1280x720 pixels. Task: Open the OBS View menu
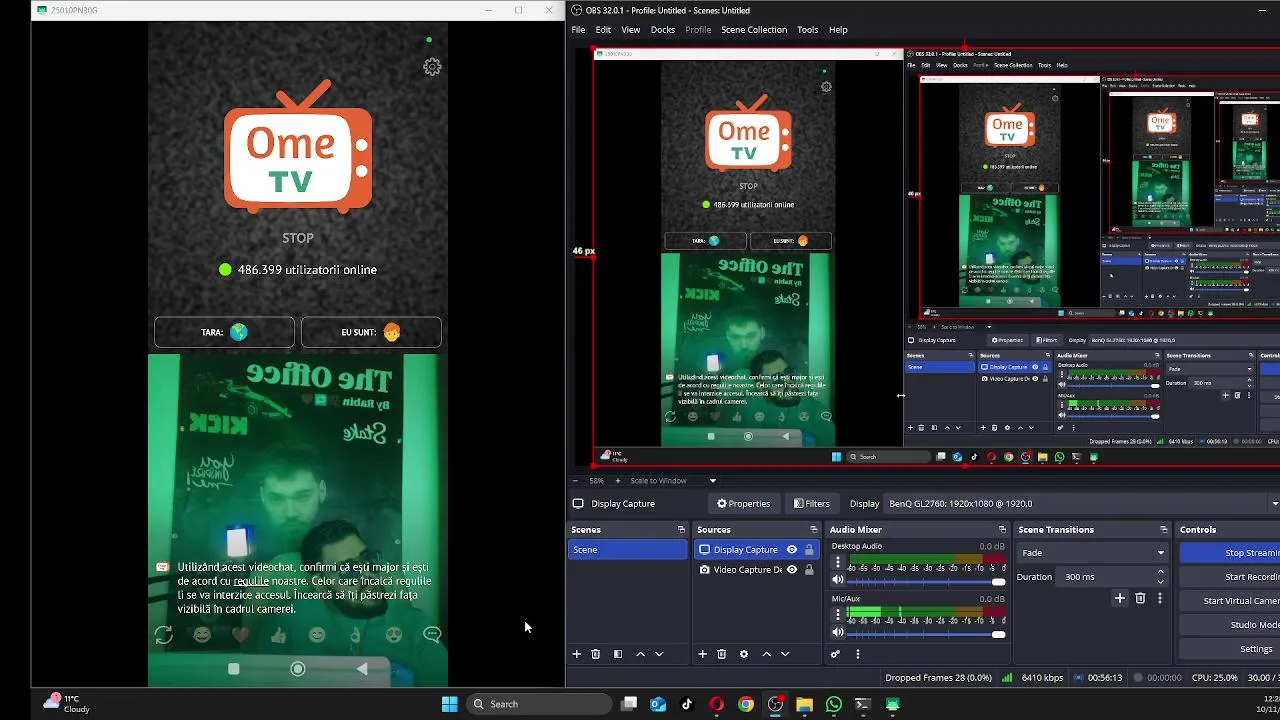[631, 29]
